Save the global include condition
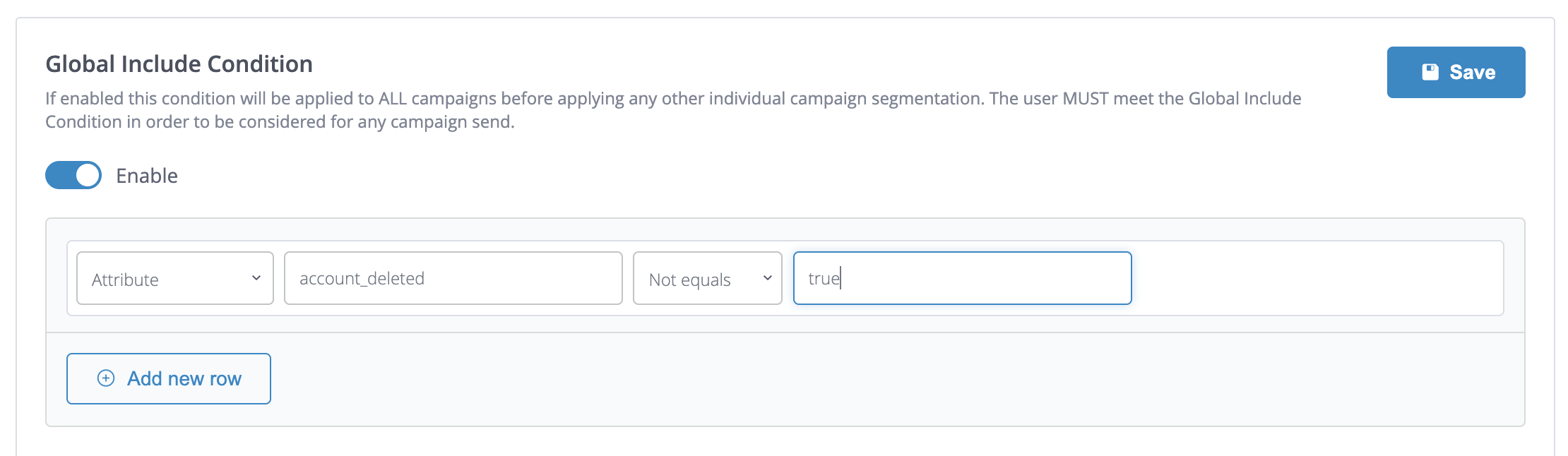This screenshot has width=1568, height=456. tap(1456, 72)
